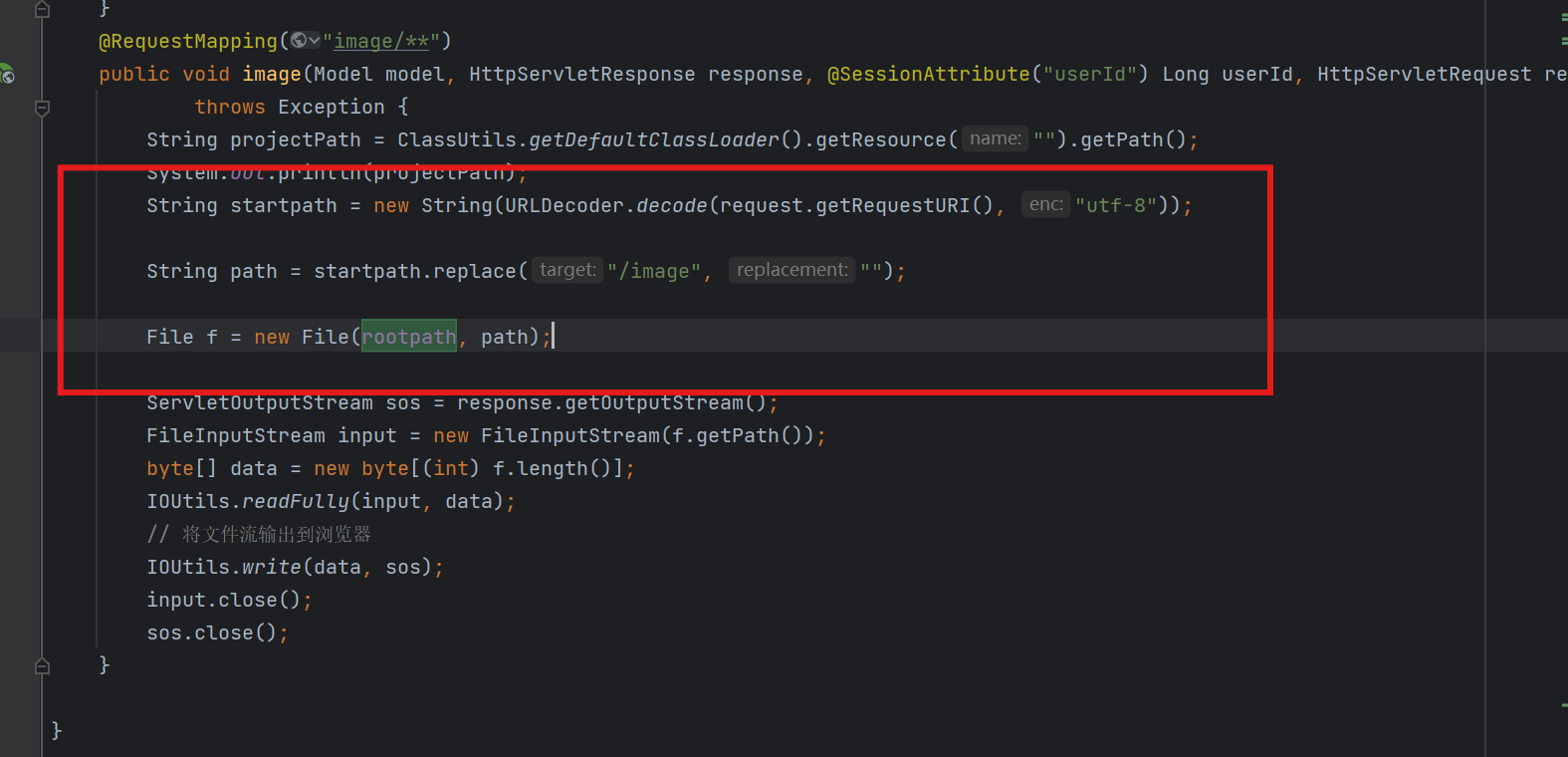This screenshot has width=1568, height=757.
Task: Click the Spring request mapping gutter icon
Action: (7, 74)
